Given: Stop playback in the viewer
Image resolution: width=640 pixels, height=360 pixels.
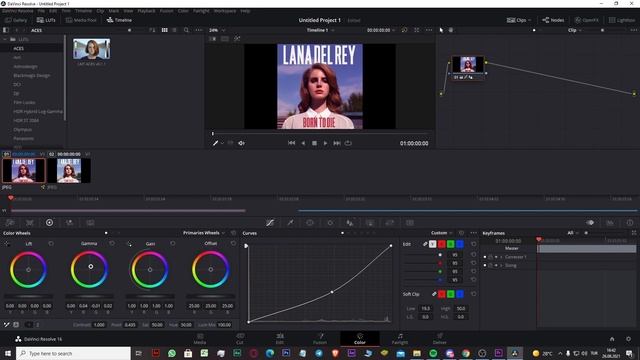Looking at the screenshot, I should 314,143.
